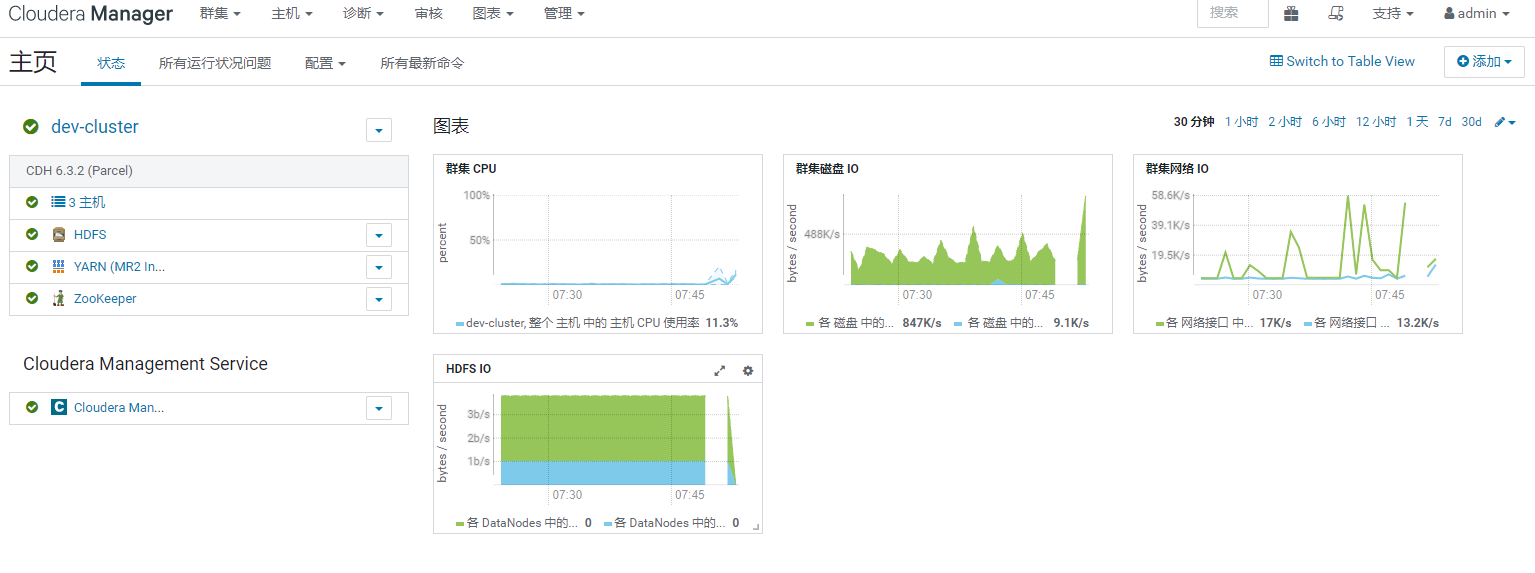
Task: Select the 1 小时 time range
Action: point(1241,122)
